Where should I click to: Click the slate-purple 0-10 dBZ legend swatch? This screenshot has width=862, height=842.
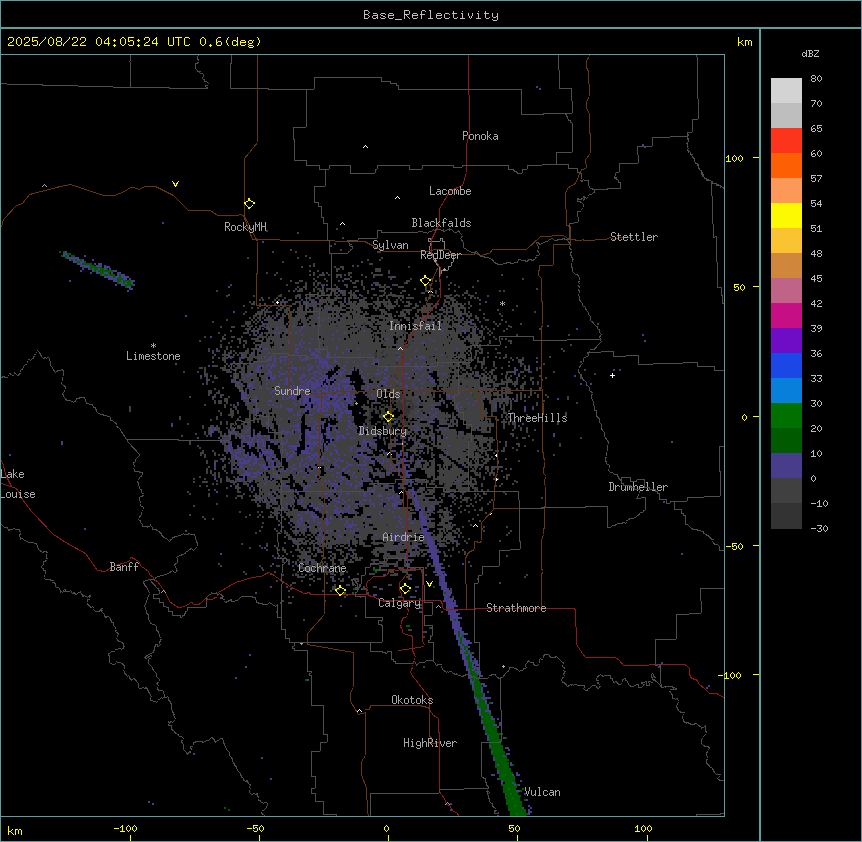pos(786,466)
